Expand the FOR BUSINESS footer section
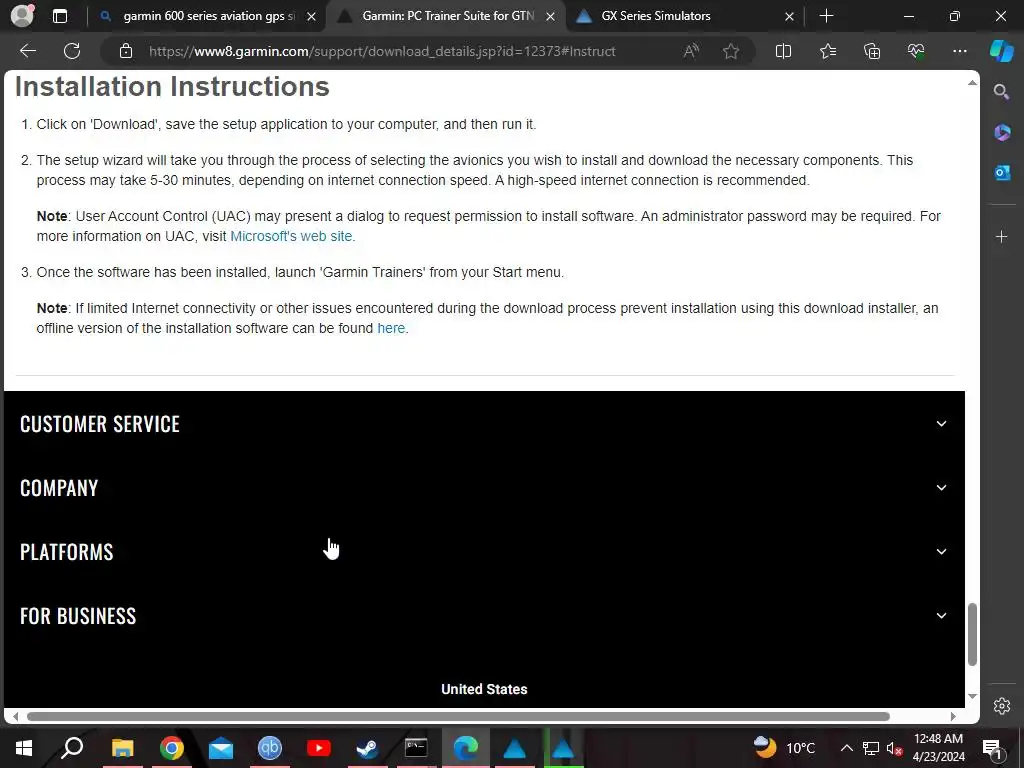Screen dimensions: 1024x768 (484, 616)
